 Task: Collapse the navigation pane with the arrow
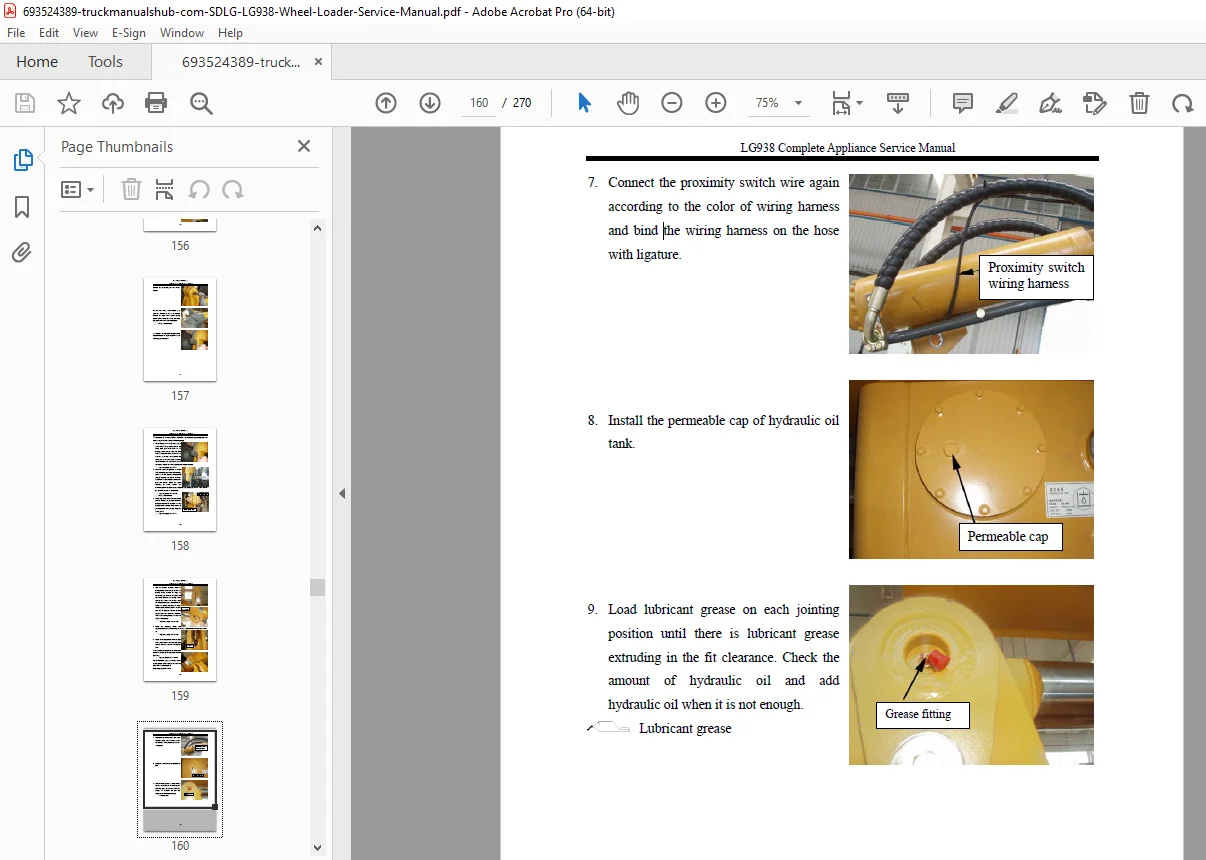coord(342,493)
